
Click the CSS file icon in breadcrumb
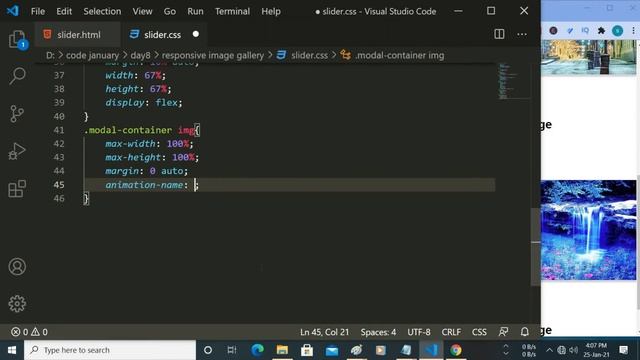281,55
